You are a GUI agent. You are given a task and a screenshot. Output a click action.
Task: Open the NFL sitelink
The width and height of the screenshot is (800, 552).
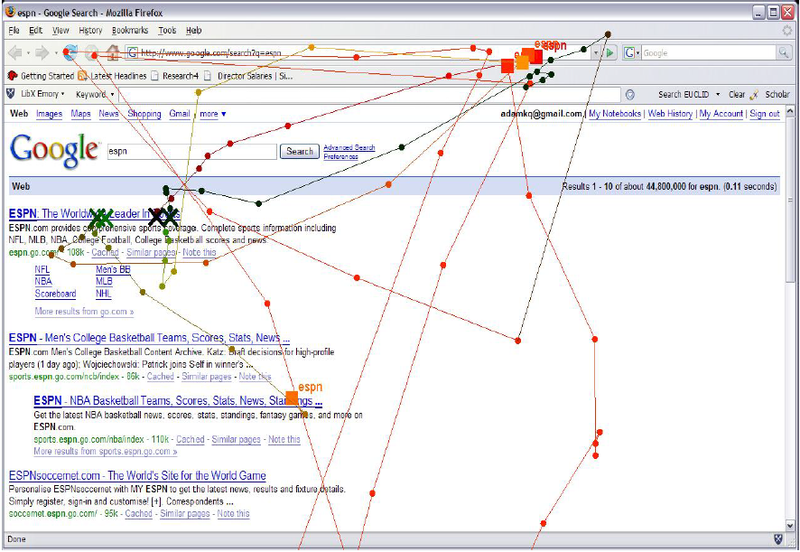point(42,269)
